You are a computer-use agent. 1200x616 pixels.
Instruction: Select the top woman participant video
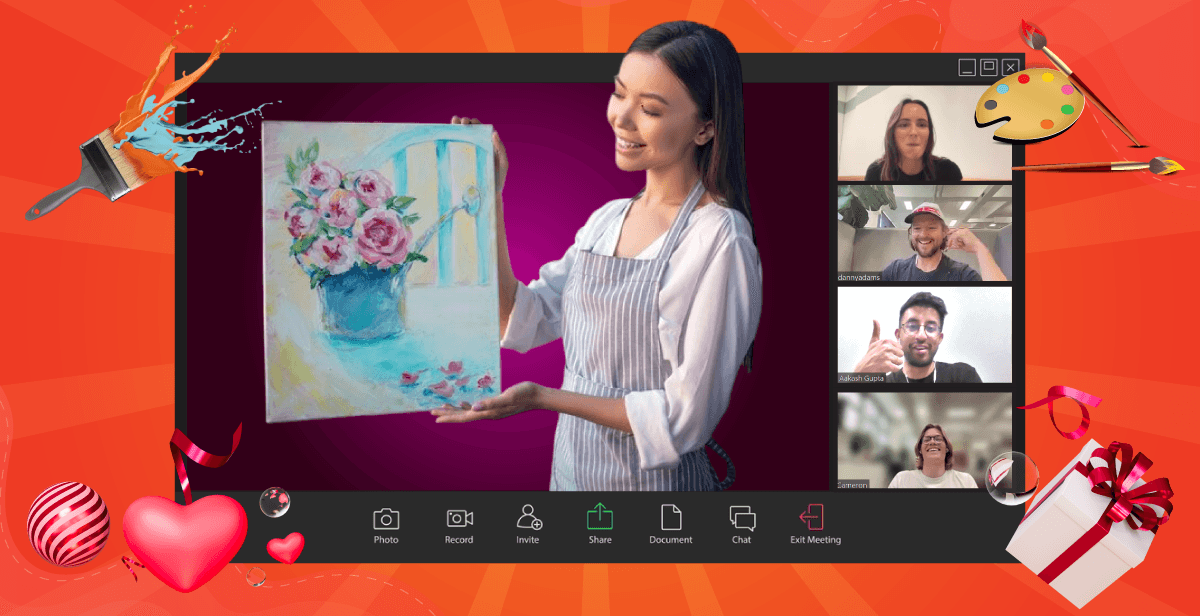(924, 133)
